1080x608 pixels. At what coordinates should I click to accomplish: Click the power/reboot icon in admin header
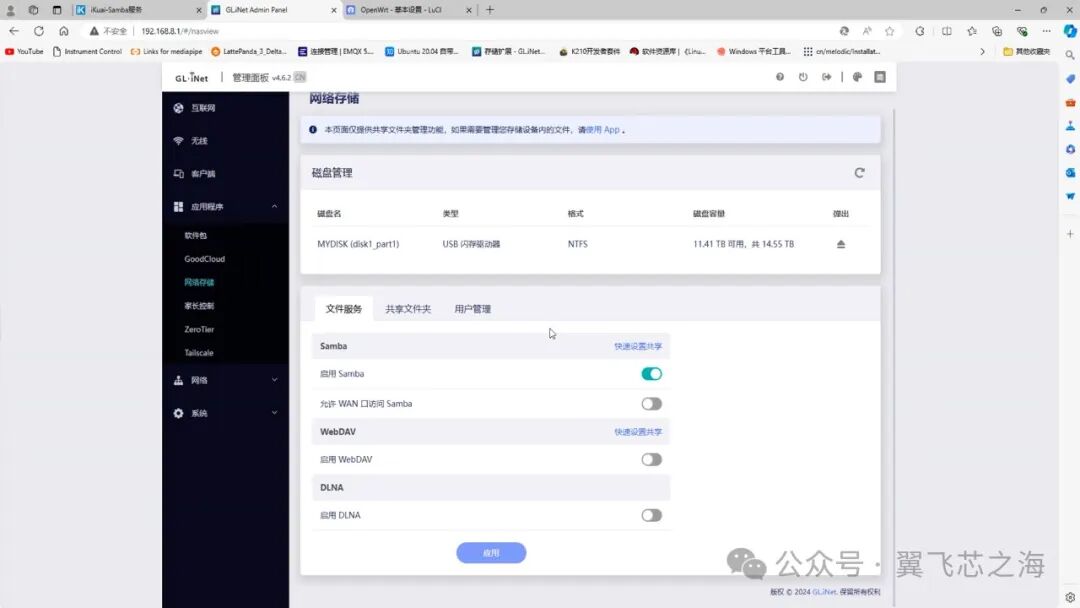(803, 77)
